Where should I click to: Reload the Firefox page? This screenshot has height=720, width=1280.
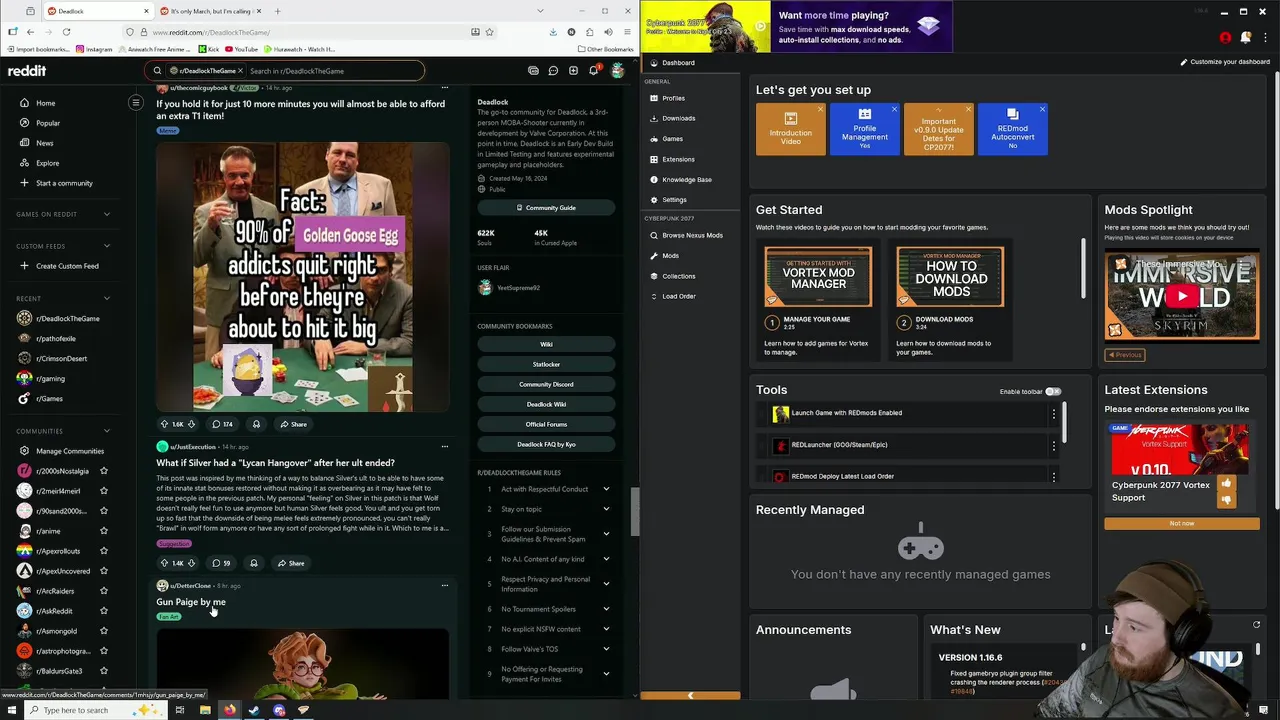[x=66, y=32]
